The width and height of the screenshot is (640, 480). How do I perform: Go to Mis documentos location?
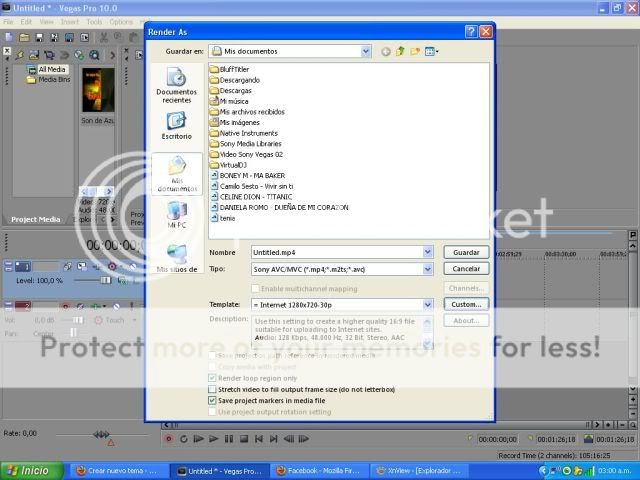click(x=177, y=174)
